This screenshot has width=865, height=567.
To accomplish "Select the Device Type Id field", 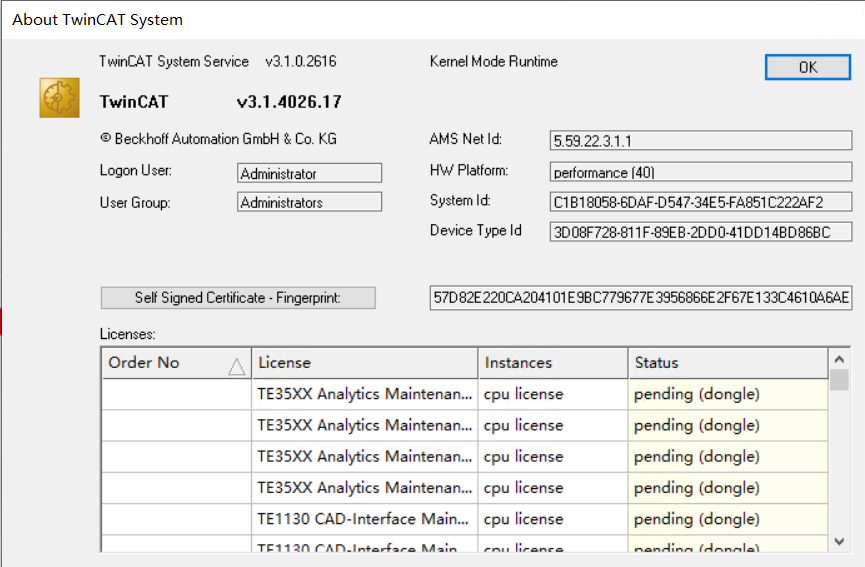I will tap(701, 232).
